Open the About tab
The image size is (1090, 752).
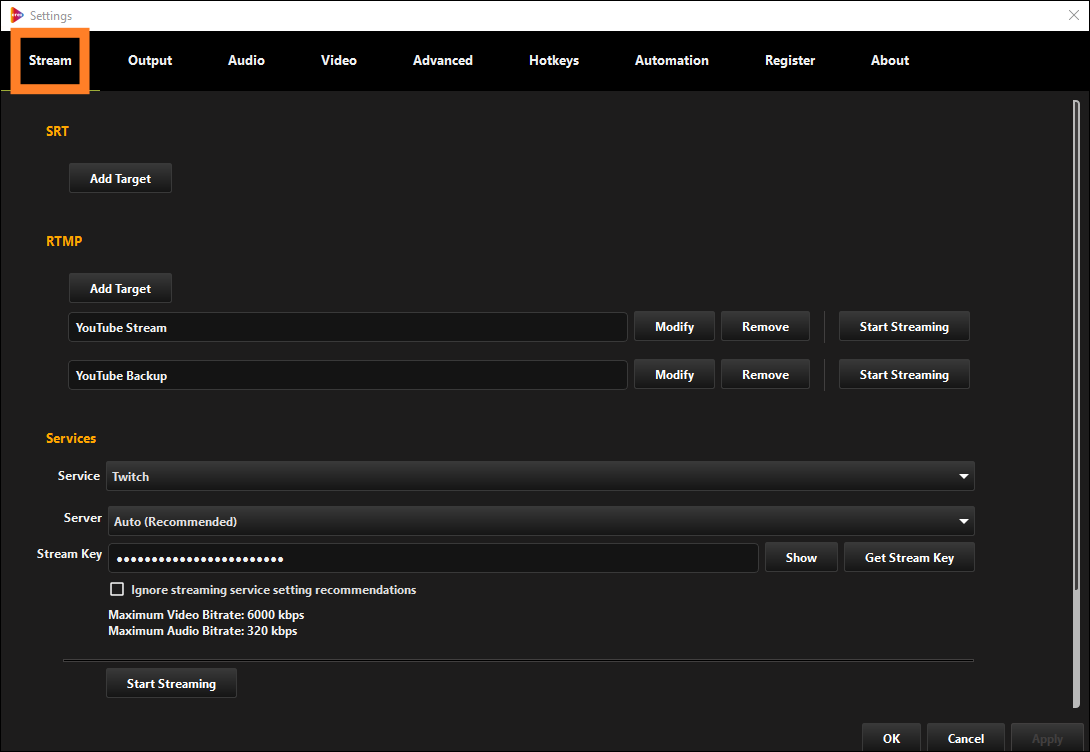890,60
